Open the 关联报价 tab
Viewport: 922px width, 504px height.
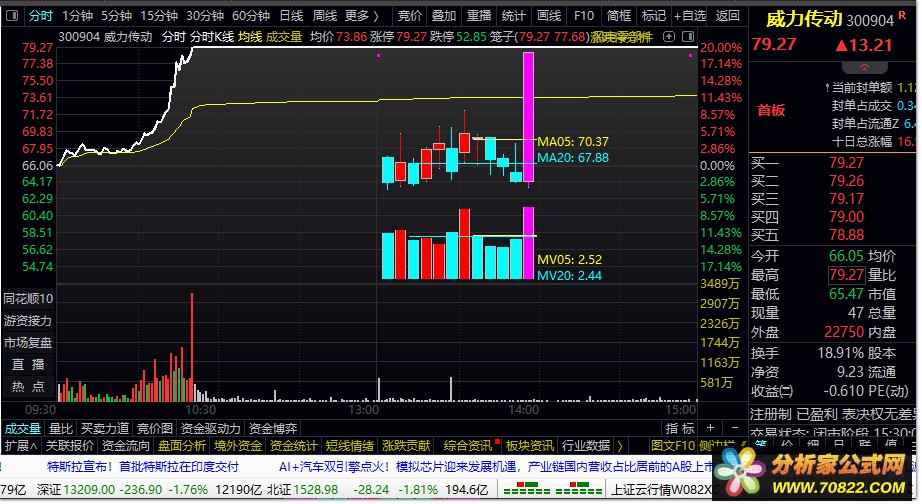(x=69, y=446)
